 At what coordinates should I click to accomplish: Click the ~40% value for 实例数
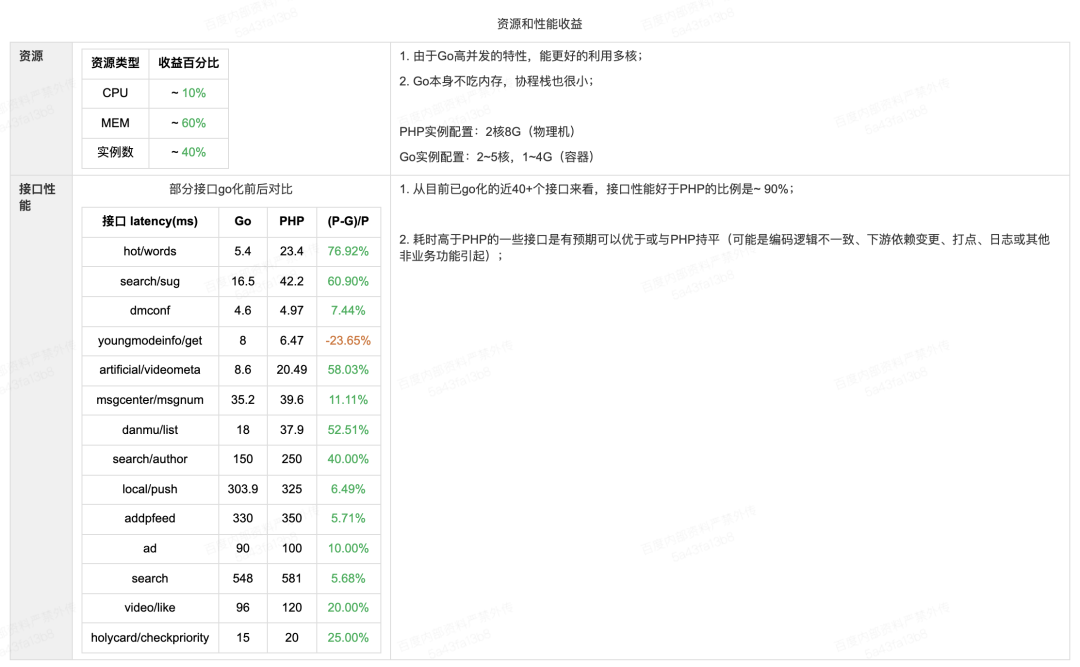pyautogui.click(x=189, y=153)
